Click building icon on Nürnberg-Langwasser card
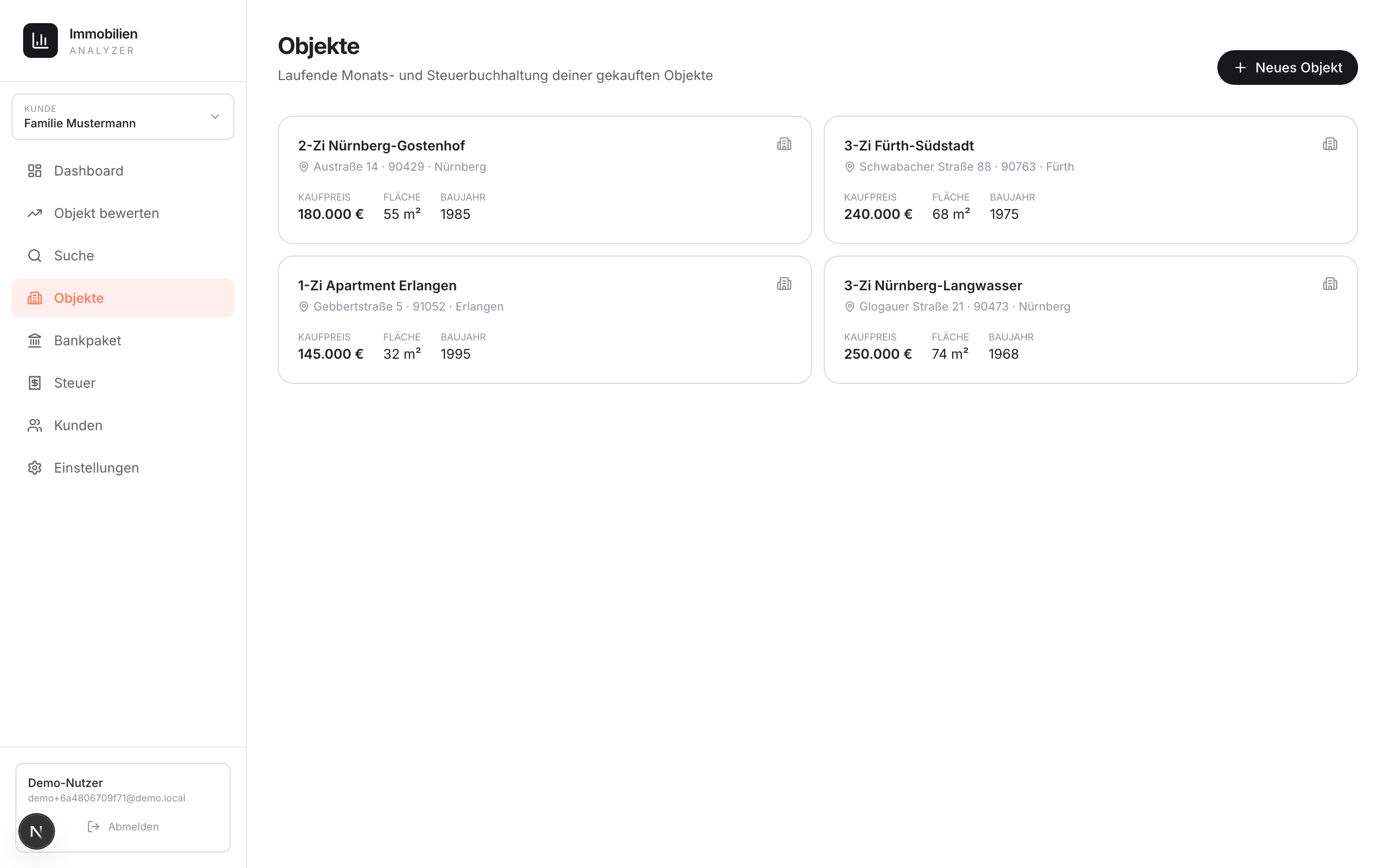The width and height of the screenshot is (1389, 868). (1330, 284)
